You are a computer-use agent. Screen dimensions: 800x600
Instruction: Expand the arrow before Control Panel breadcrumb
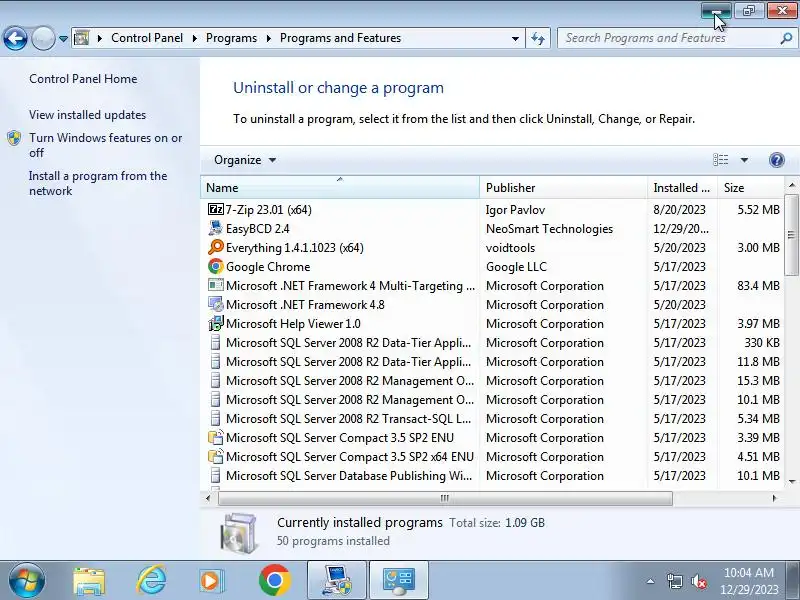click(x=99, y=38)
